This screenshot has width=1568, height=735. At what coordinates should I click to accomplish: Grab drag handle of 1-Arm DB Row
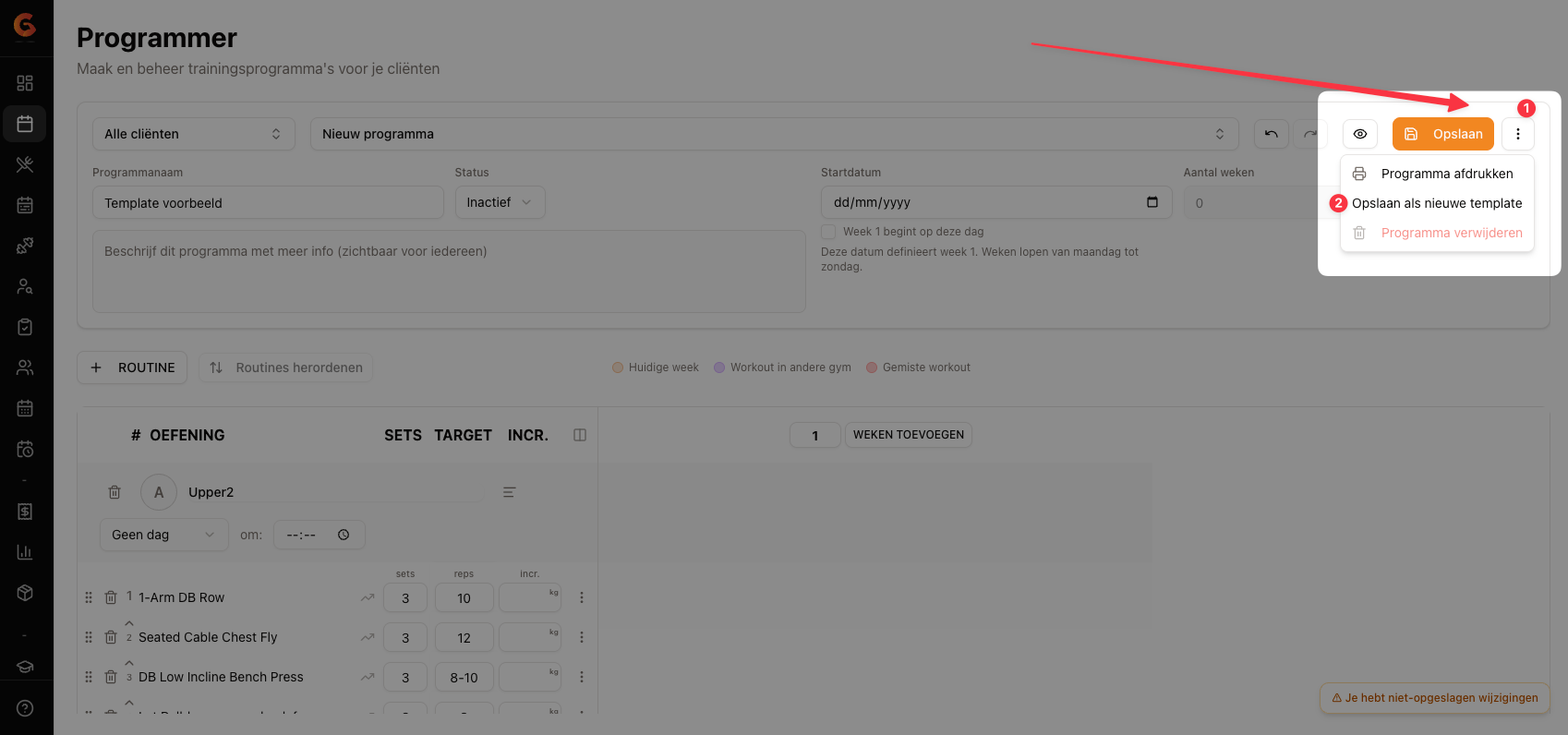89,597
